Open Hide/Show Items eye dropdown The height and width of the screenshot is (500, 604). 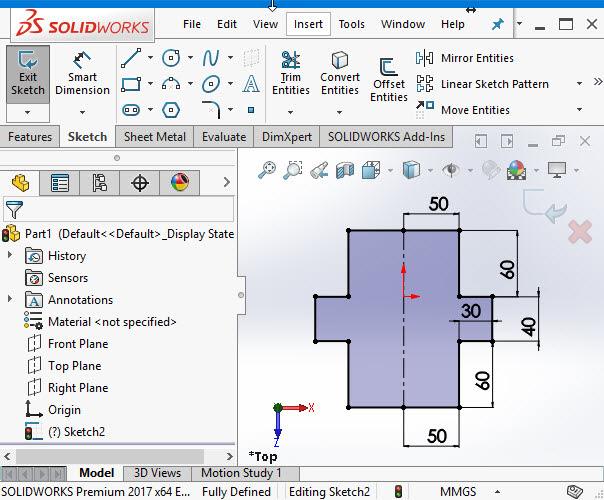(470, 170)
